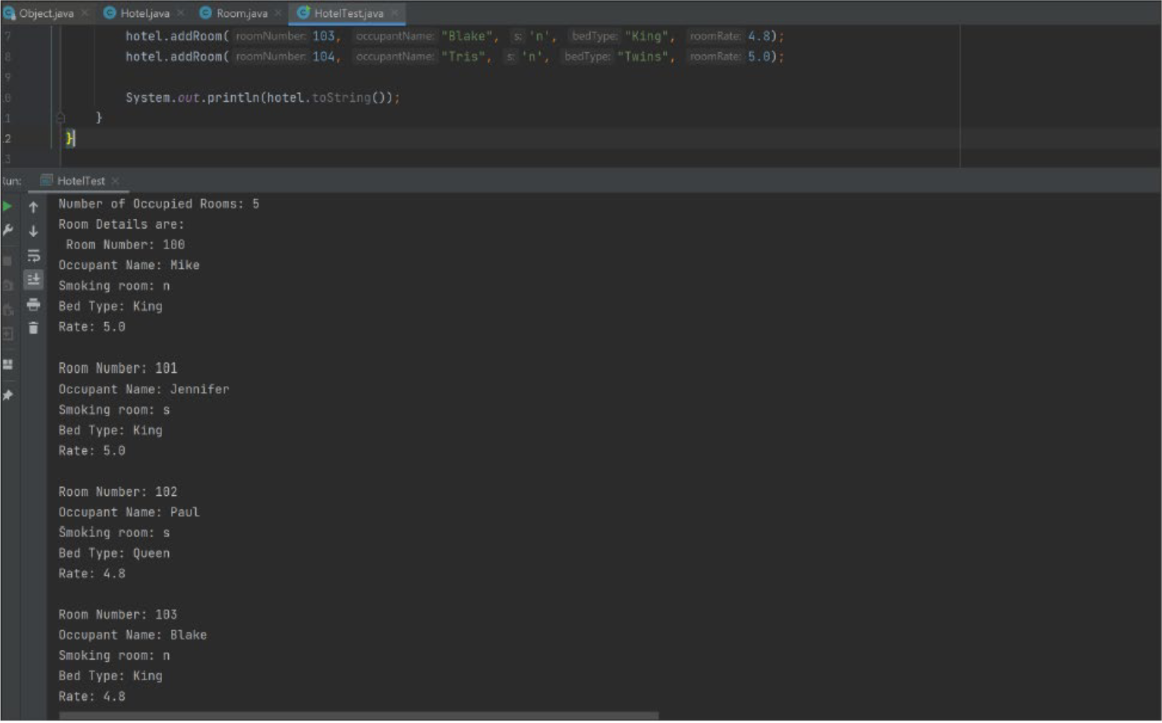The width and height of the screenshot is (1162, 723).
Task: Close the HotelTest.java editor tab
Action: click(395, 13)
